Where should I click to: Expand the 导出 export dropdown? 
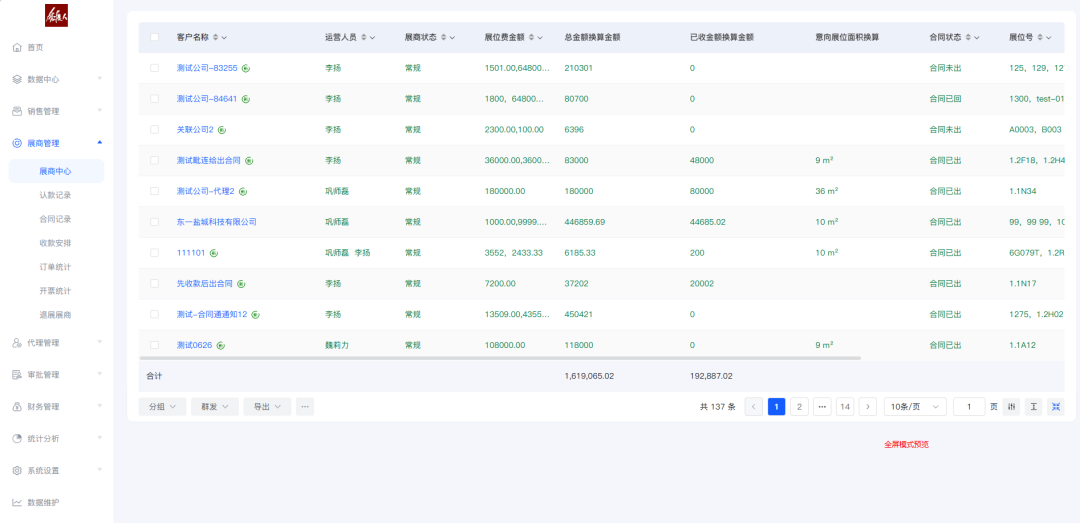pyautogui.click(x=267, y=407)
